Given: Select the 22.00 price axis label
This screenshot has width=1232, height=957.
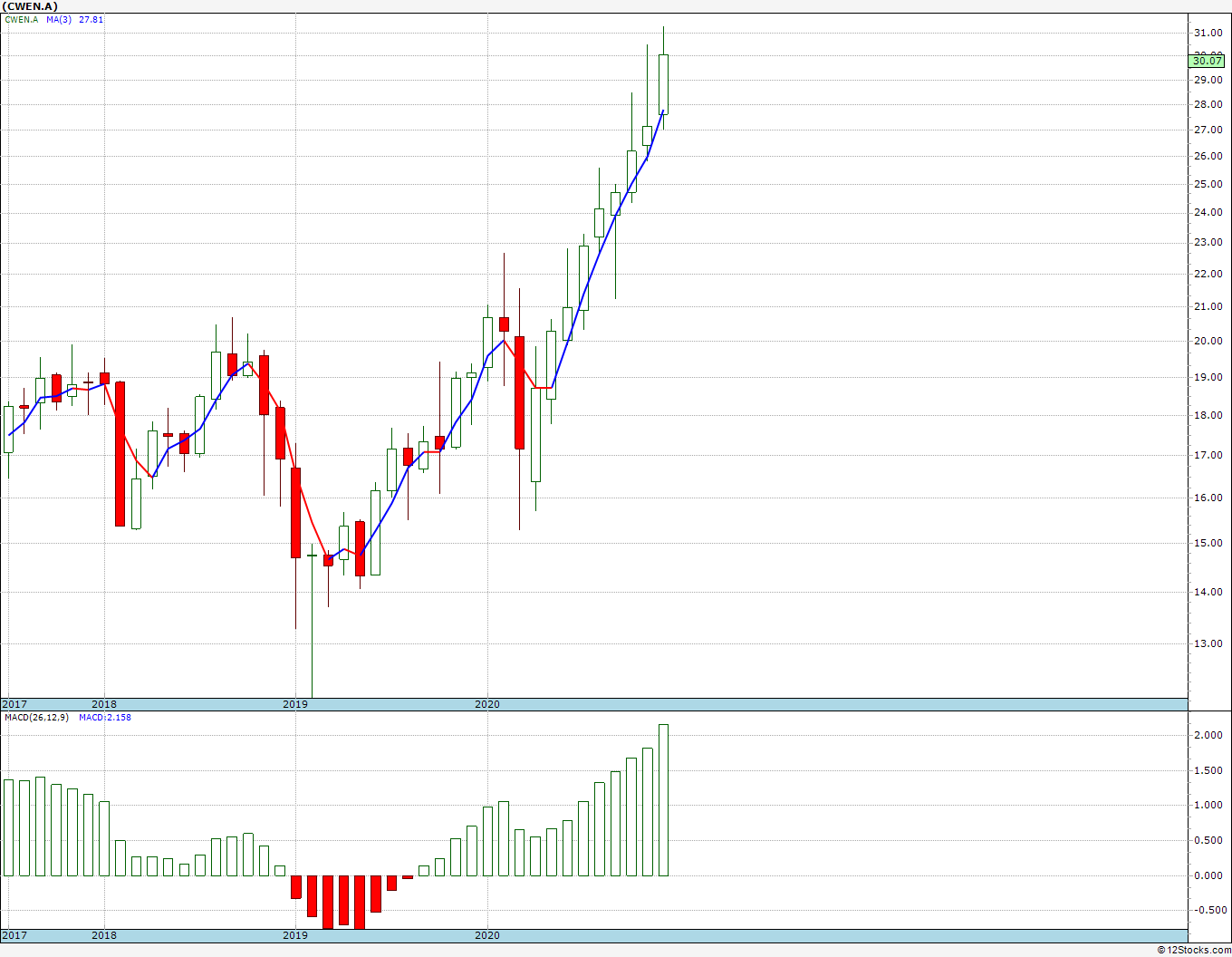Looking at the screenshot, I should 1207,275.
